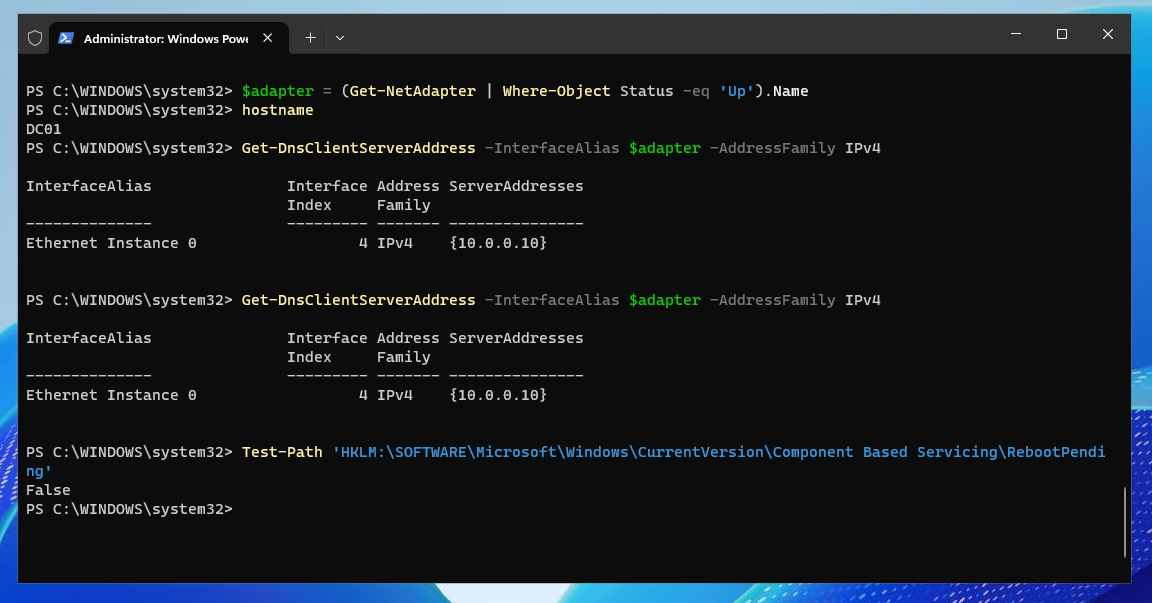Click the 'DC01' hostname output
Image resolution: width=1152 pixels, height=603 pixels.
click(x=43, y=129)
